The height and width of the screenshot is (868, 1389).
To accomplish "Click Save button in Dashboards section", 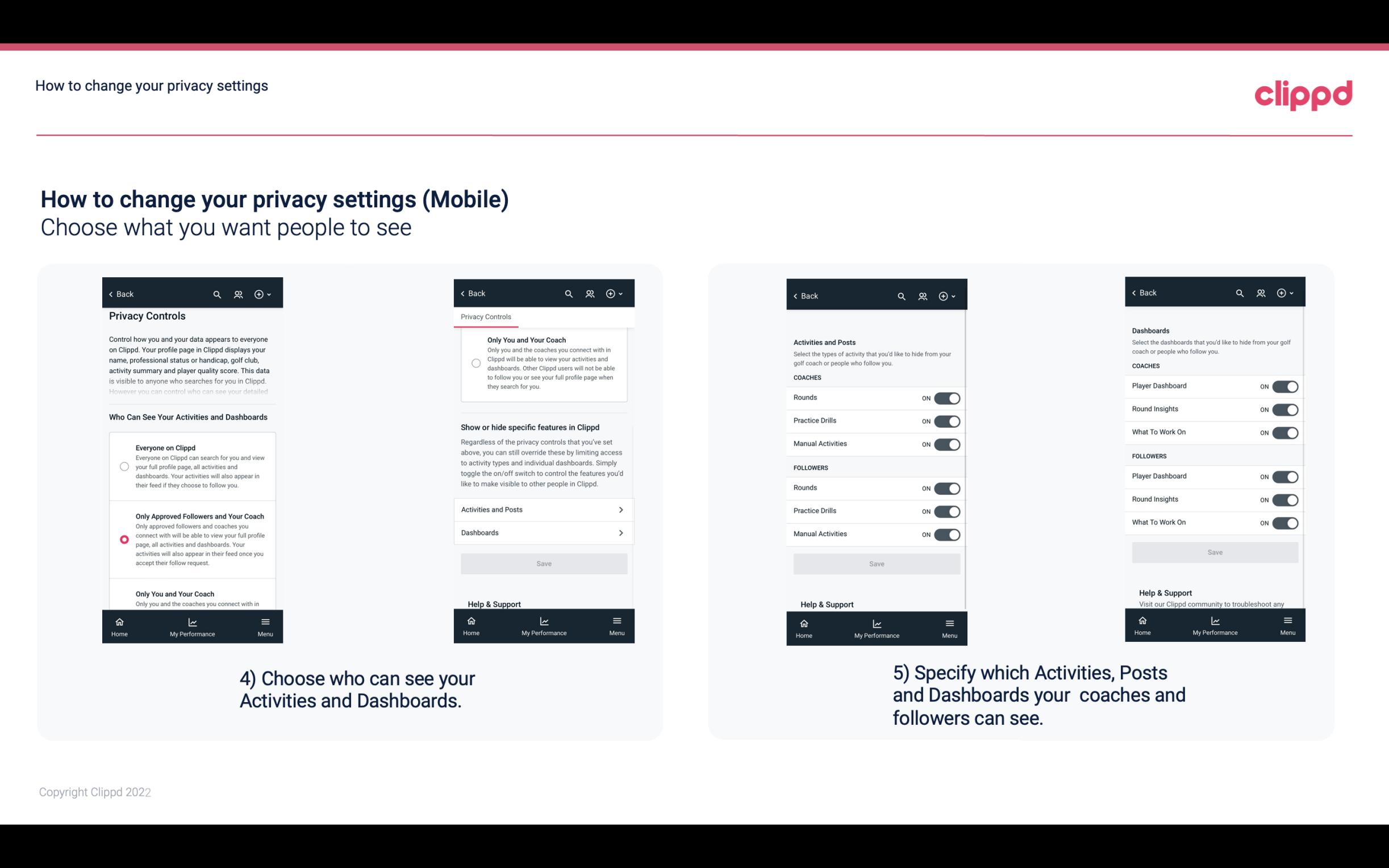I will pos(1214,552).
